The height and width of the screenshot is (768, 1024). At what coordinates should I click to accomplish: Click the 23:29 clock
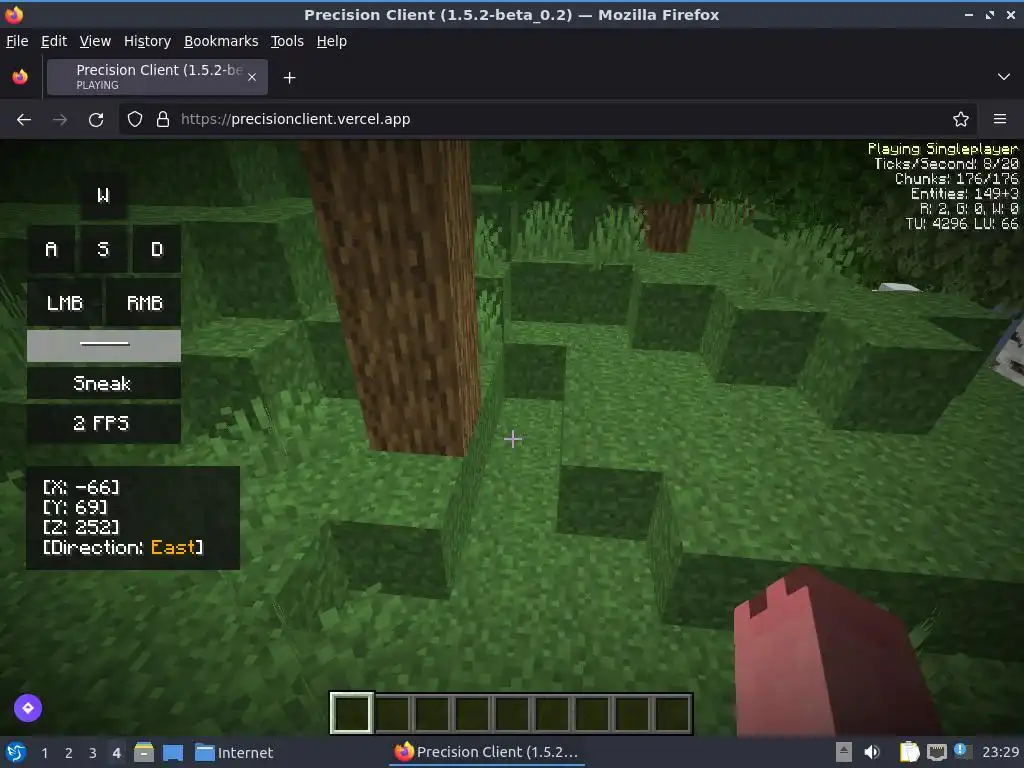point(1000,752)
